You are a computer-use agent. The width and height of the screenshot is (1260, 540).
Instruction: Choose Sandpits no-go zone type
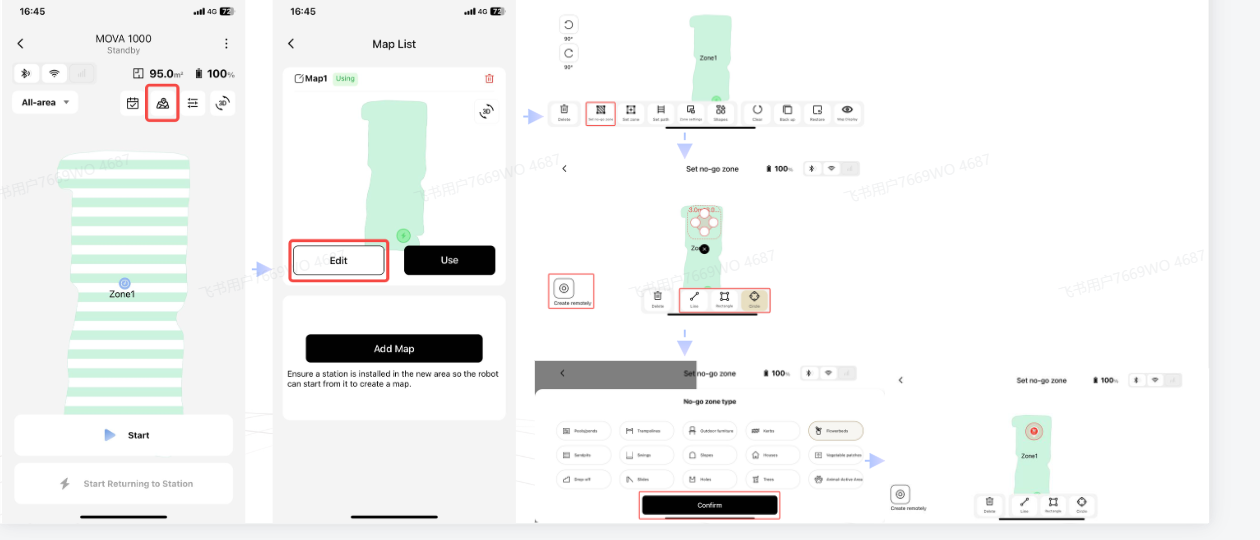pos(583,455)
